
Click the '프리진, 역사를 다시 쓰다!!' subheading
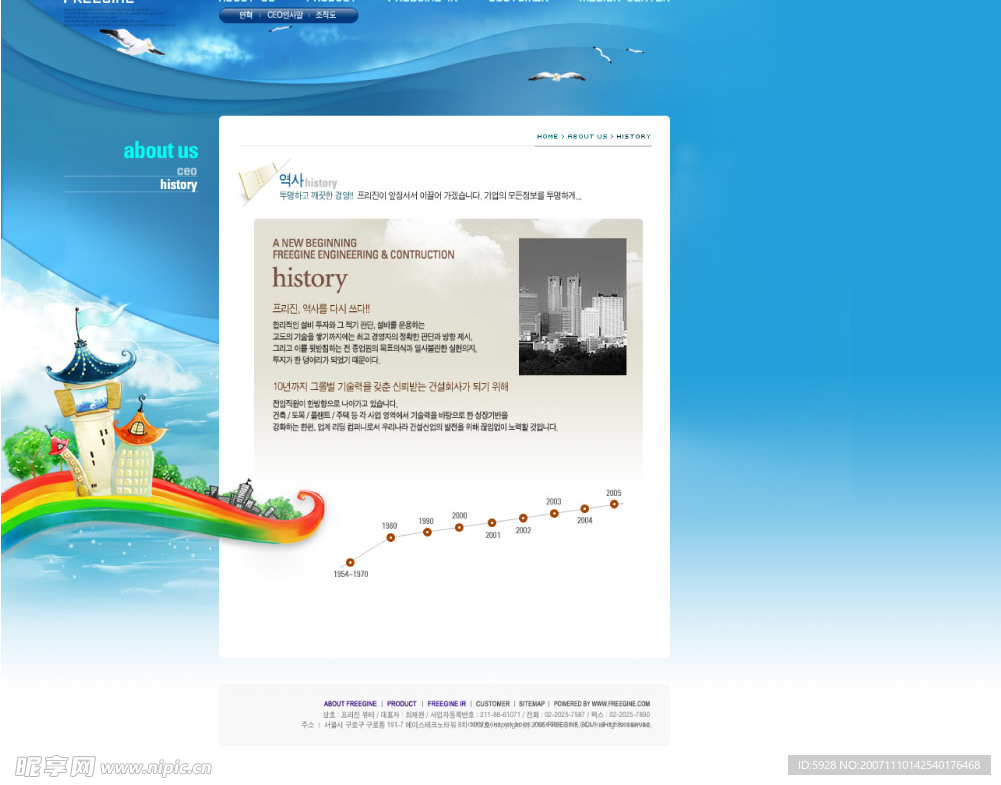(320, 309)
